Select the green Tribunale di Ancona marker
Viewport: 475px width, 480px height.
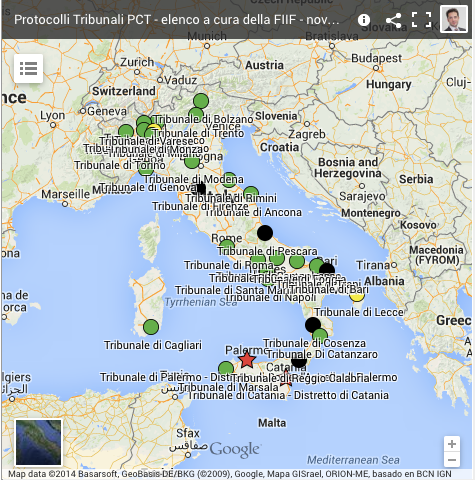coord(251,193)
